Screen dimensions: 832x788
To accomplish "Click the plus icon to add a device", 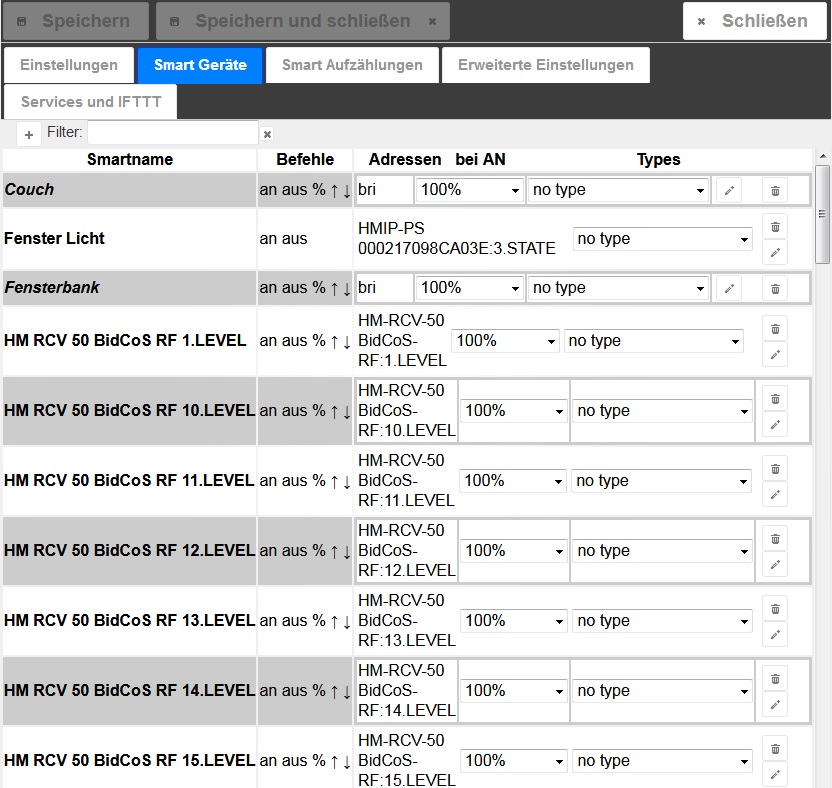I will 29,134.
